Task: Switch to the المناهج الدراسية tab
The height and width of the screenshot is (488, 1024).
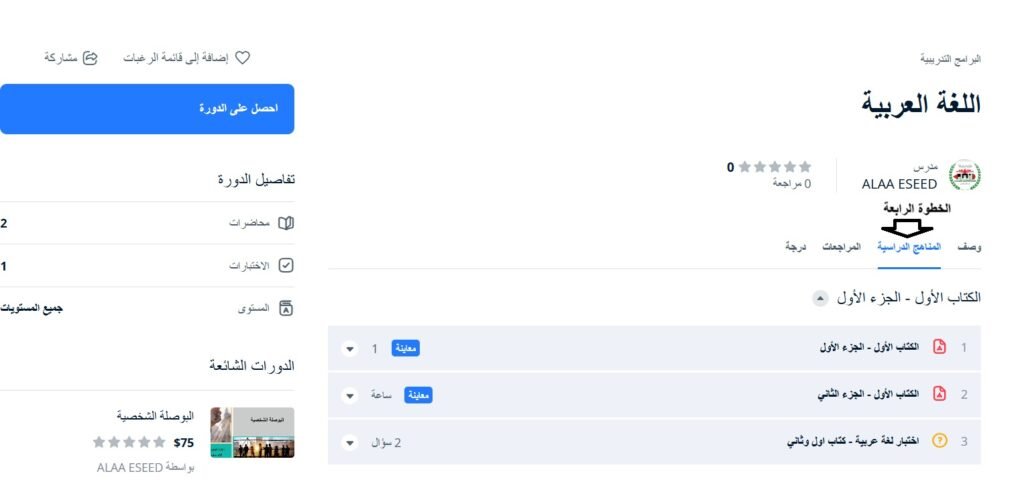Action: (909, 246)
